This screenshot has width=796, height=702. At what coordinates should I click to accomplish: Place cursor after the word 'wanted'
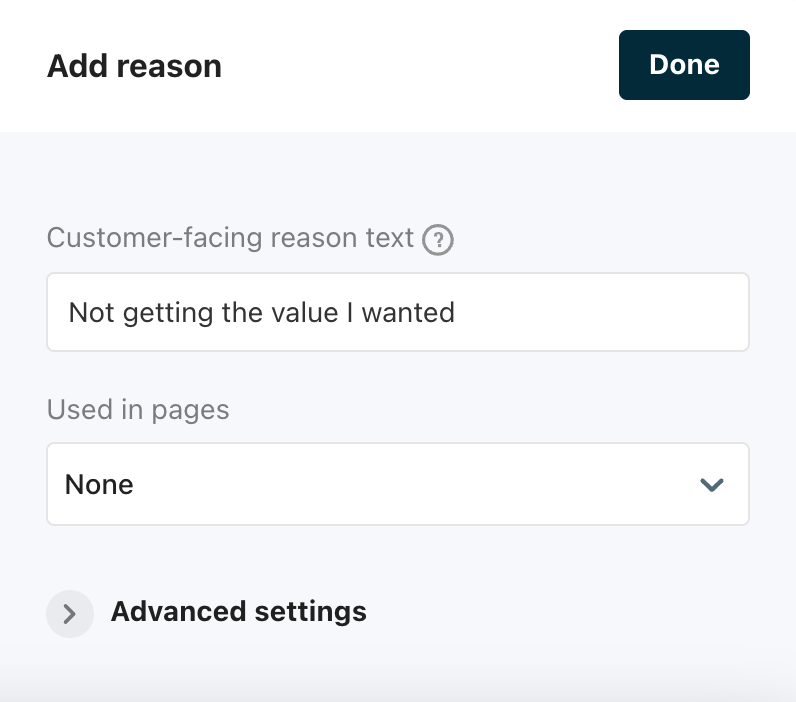(x=457, y=313)
